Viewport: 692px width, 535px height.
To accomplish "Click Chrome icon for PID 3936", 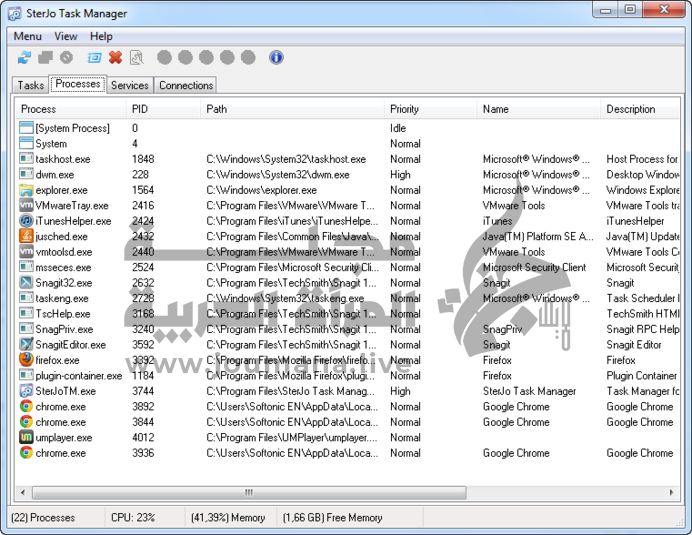I will point(26,452).
